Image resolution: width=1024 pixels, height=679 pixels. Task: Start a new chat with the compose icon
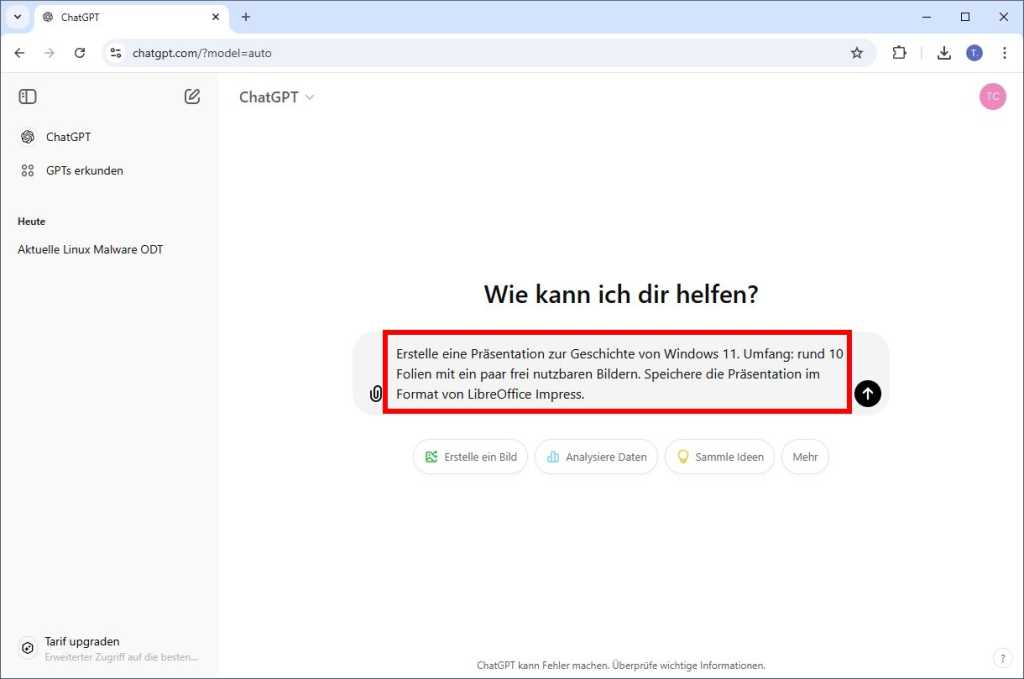[192, 96]
